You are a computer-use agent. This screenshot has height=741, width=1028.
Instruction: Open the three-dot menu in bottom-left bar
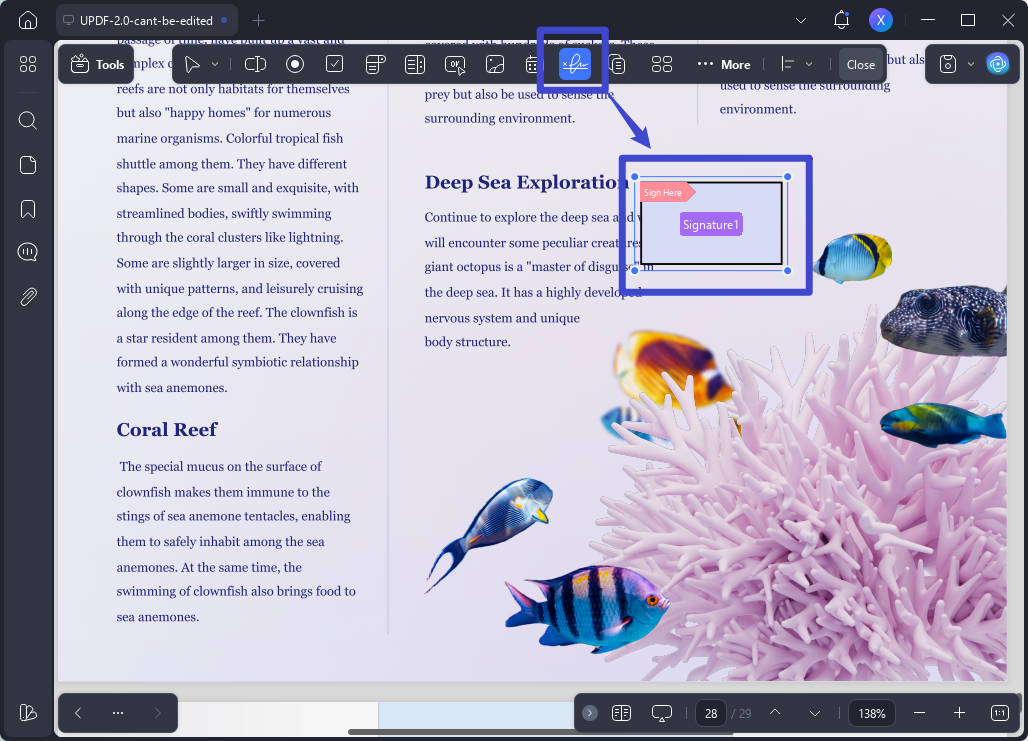(x=118, y=713)
